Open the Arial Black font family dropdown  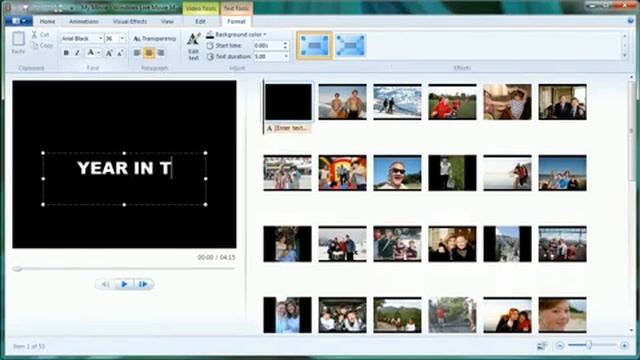click(100, 38)
